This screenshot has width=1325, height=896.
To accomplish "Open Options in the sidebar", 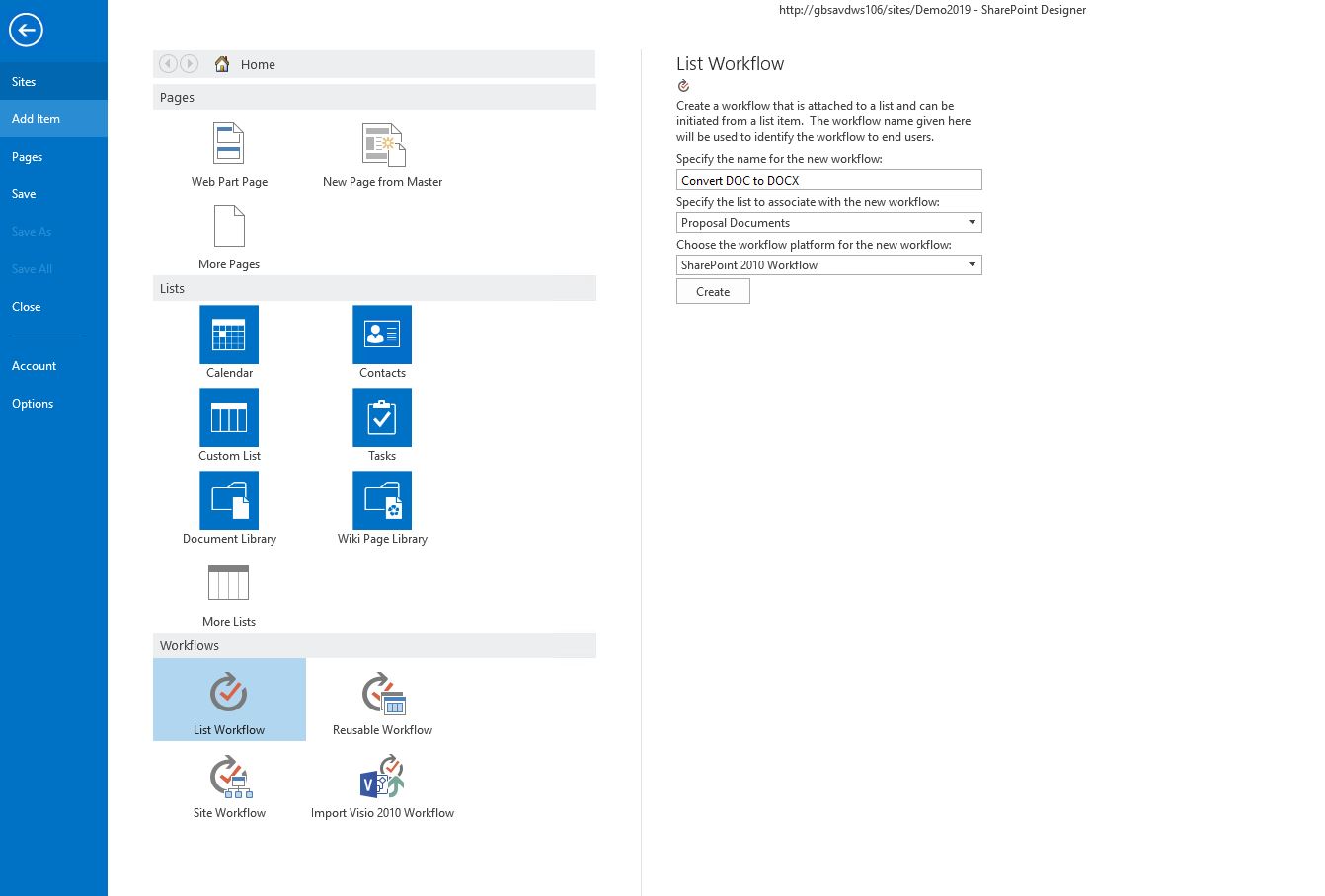I will (33, 404).
